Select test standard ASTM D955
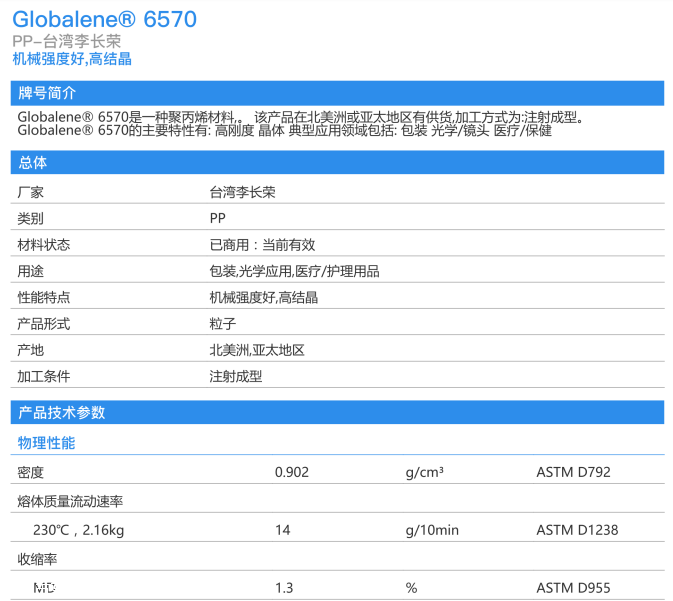This screenshot has width=673, height=601. (x=573, y=588)
